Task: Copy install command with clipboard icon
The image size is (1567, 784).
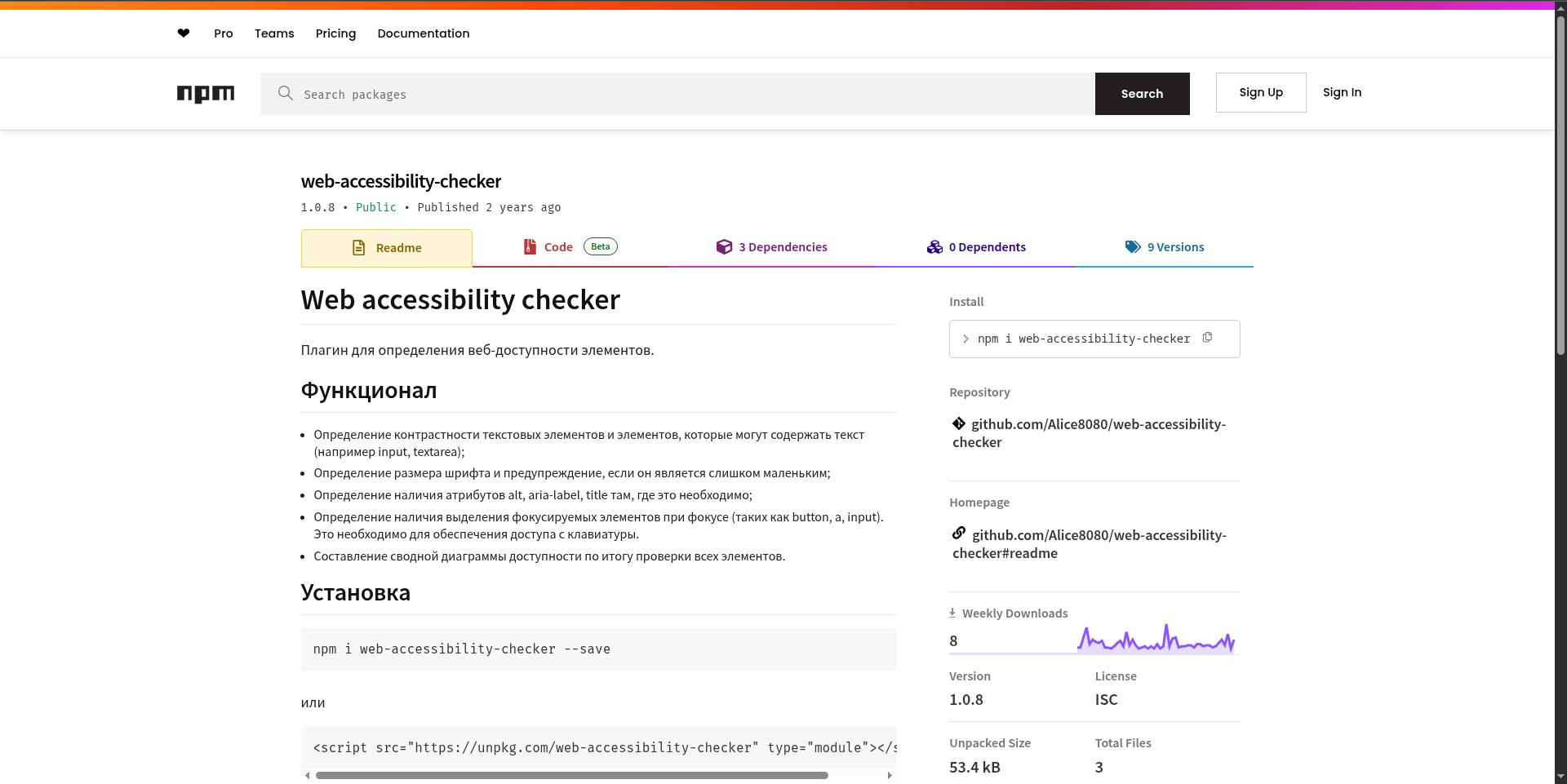Action: pos(1207,338)
